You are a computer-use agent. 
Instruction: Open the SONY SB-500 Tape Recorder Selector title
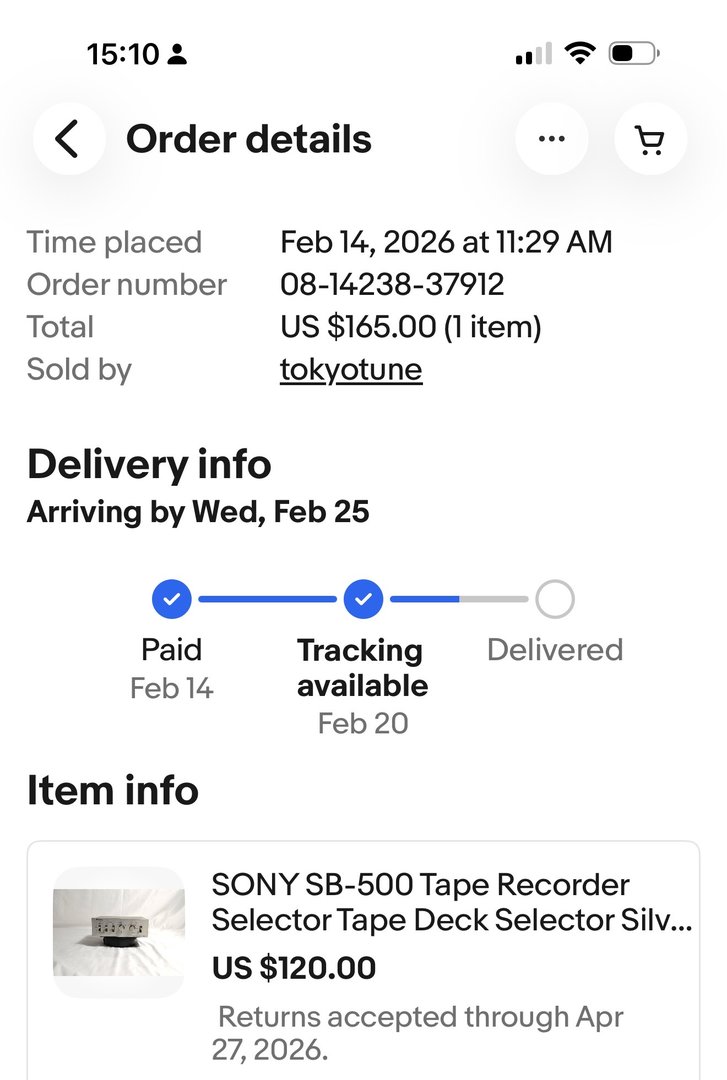pyautogui.click(x=451, y=902)
